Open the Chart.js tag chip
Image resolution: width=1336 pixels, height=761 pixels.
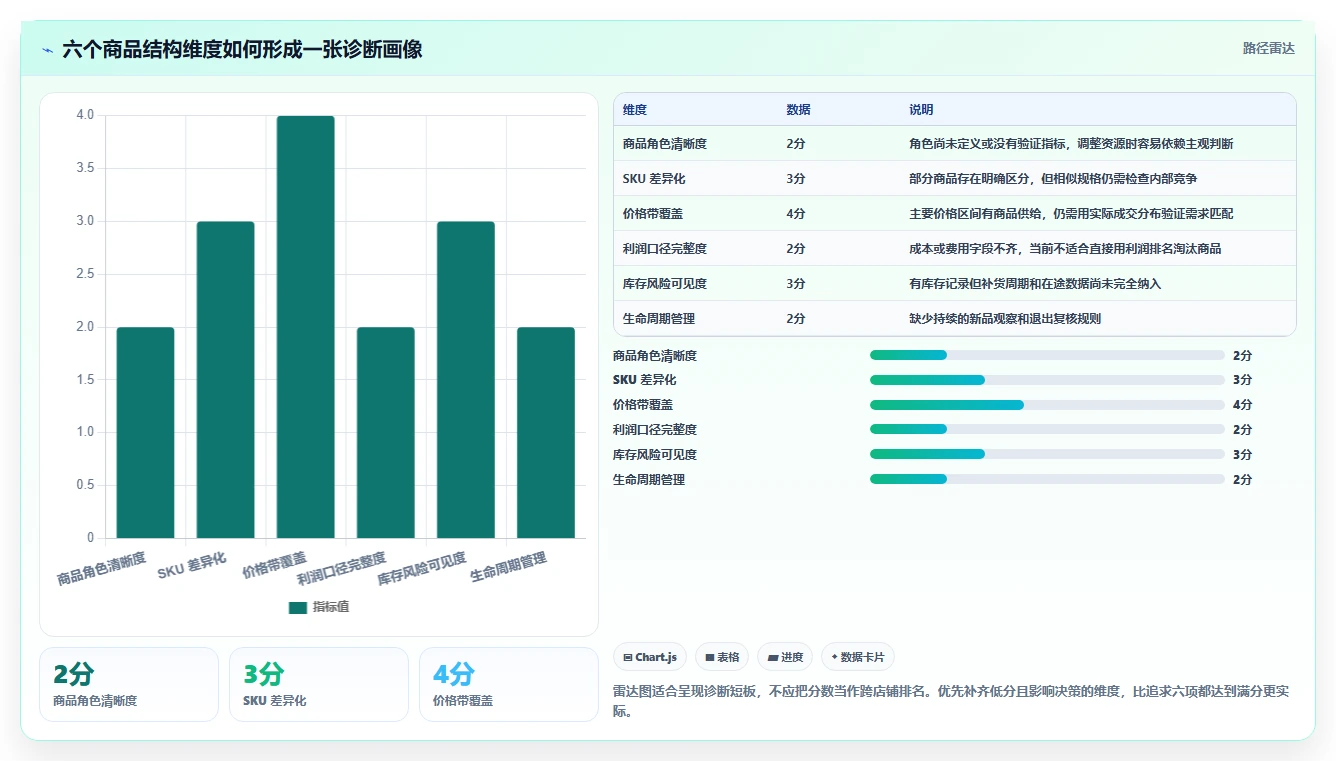650,657
